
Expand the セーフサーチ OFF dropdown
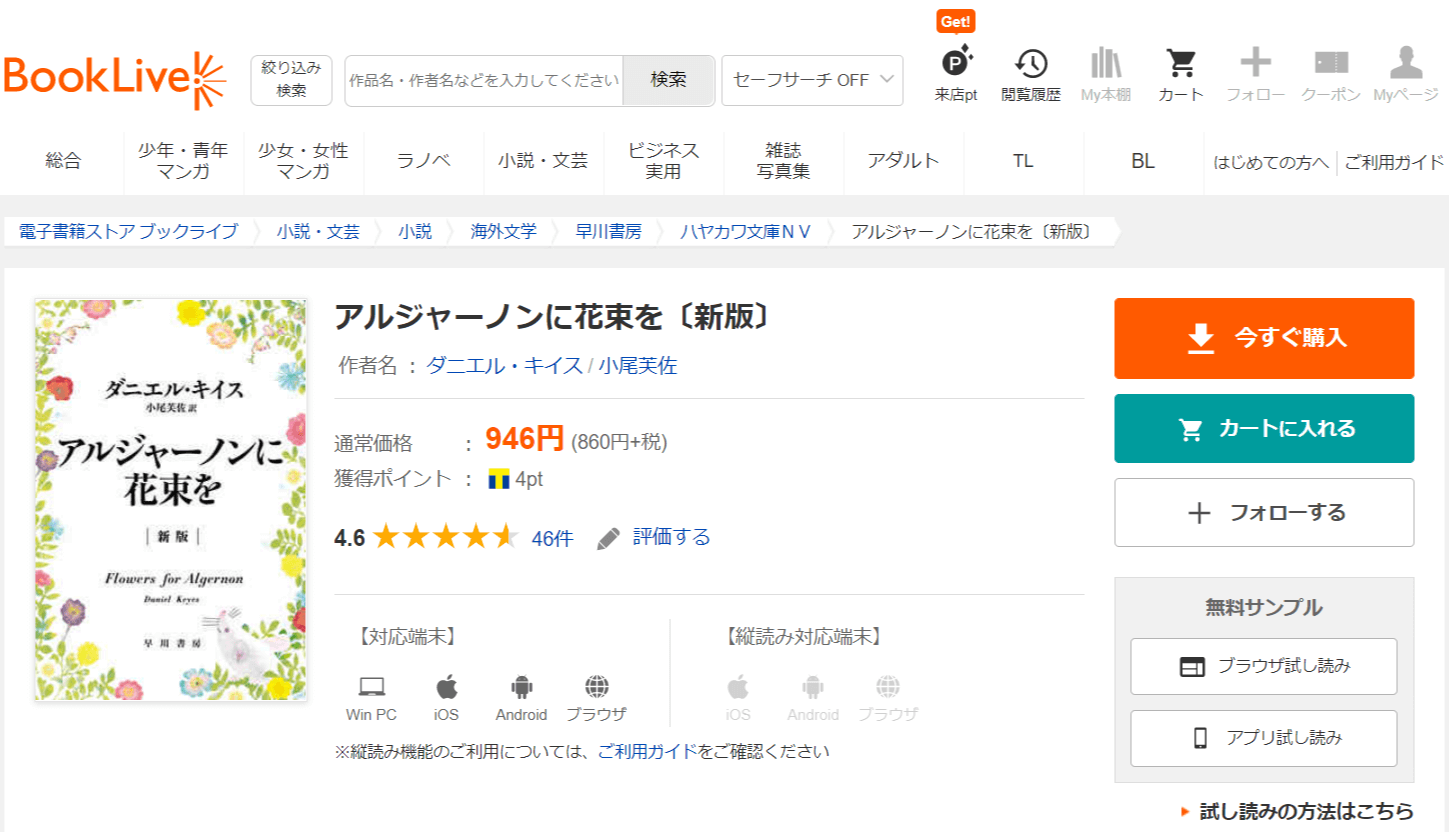tap(812, 80)
